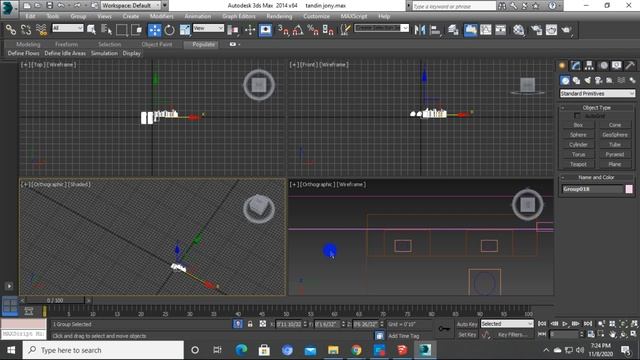Toggle Percent Snap
Viewport: 640px width, 360px height.
pyautogui.click(x=313, y=30)
